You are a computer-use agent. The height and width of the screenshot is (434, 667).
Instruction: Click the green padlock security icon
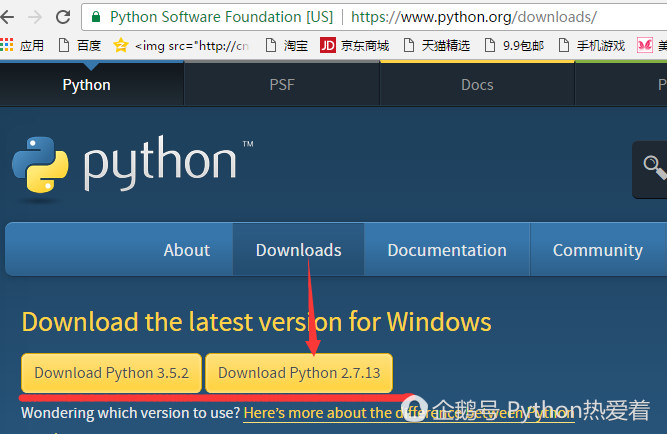[x=96, y=17]
